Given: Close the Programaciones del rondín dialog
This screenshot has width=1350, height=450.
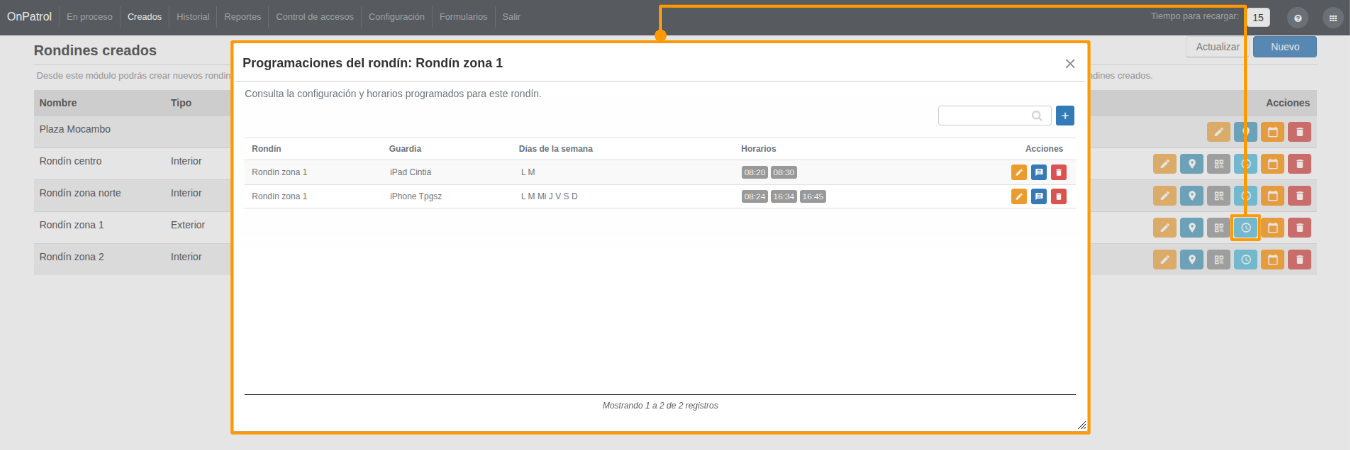Looking at the screenshot, I should tap(1070, 63).
